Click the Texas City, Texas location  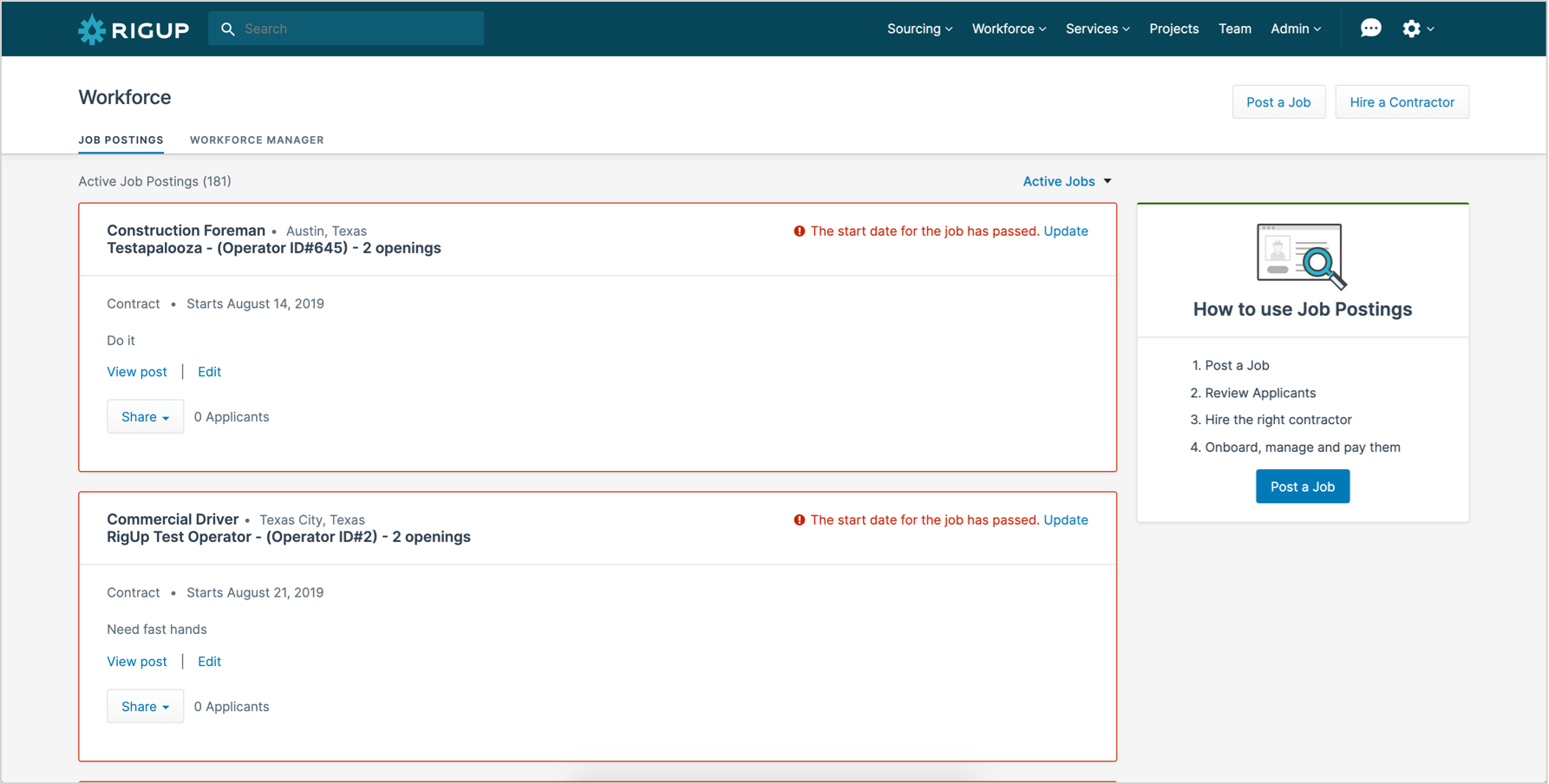click(312, 519)
